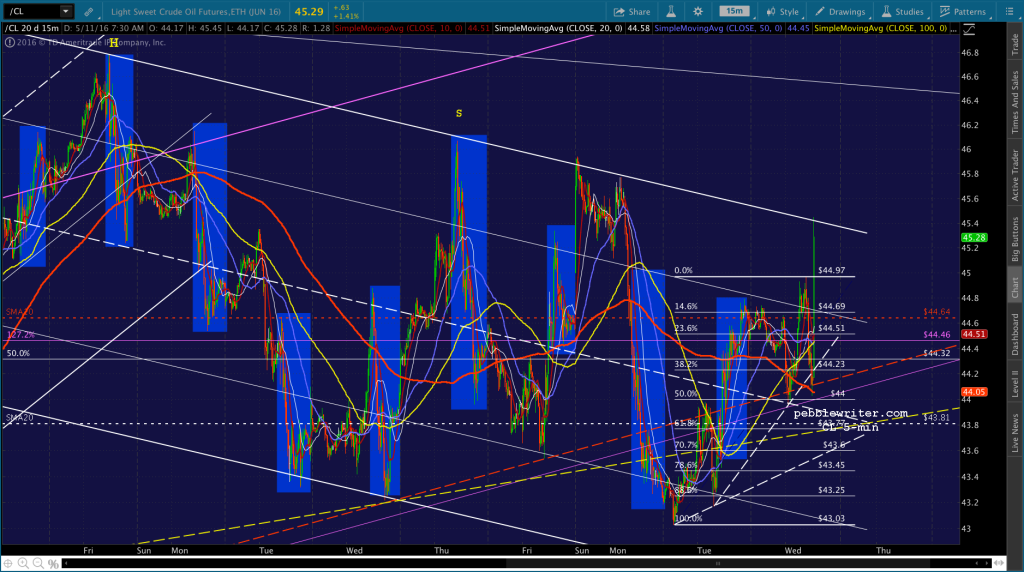1024x572 pixels.
Task: Click the $43.81 dotted level label
Action: tap(936, 418)
